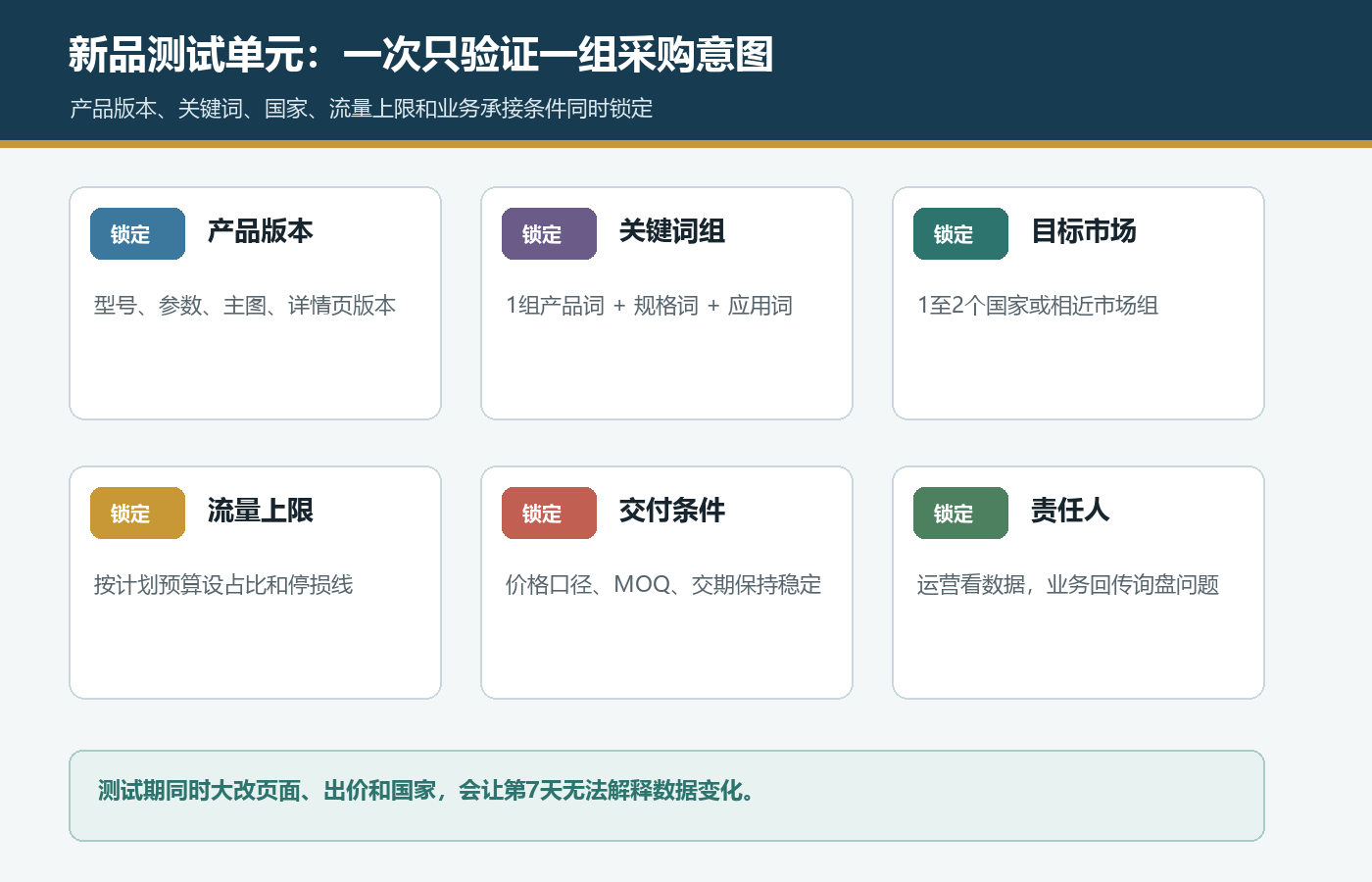
Task: Click the 锁定 badge on 产品版本 card
Action: click(137, 234)
